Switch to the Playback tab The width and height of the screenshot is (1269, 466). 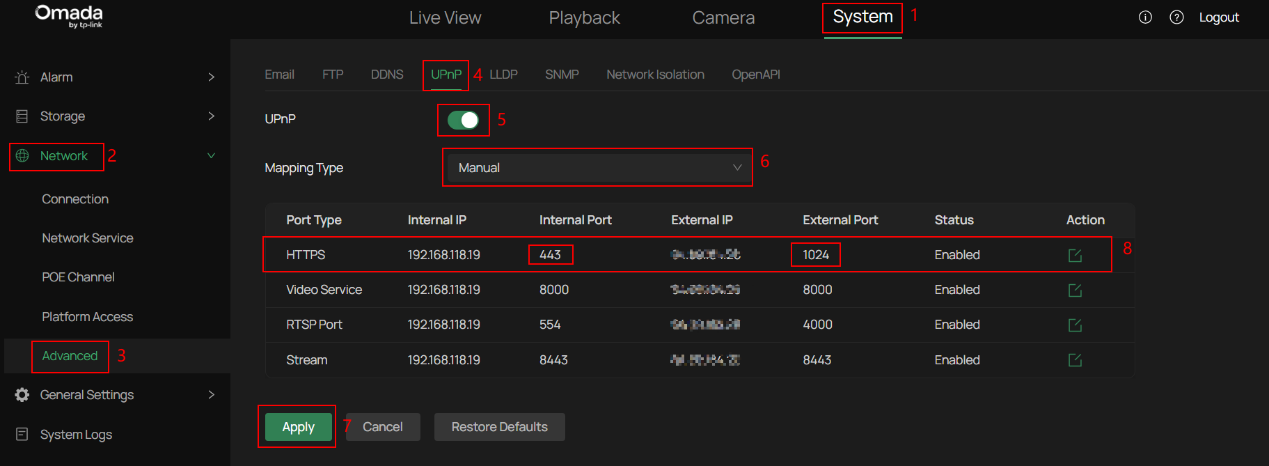pos(584,18)
